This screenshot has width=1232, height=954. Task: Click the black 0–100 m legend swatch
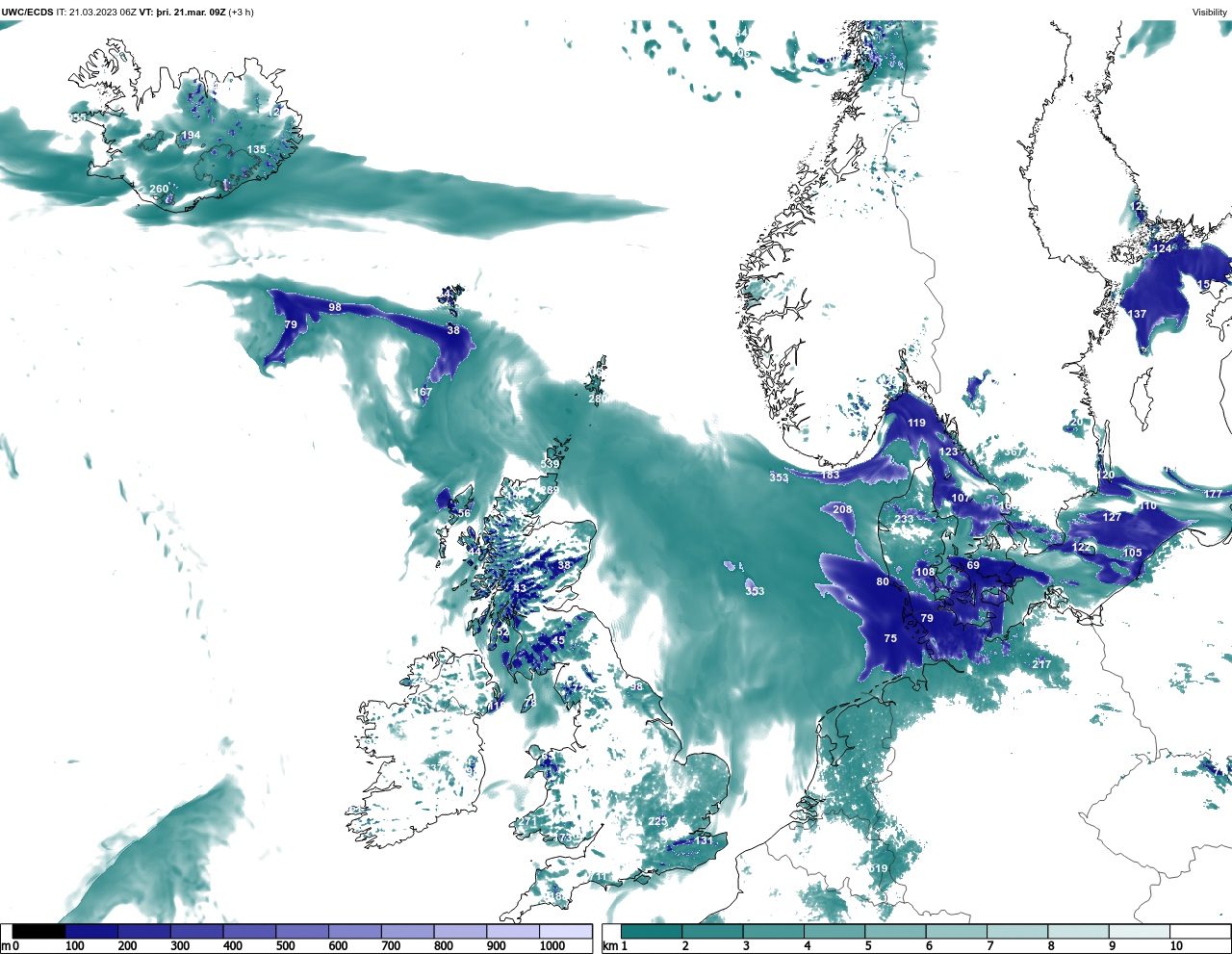39,931
